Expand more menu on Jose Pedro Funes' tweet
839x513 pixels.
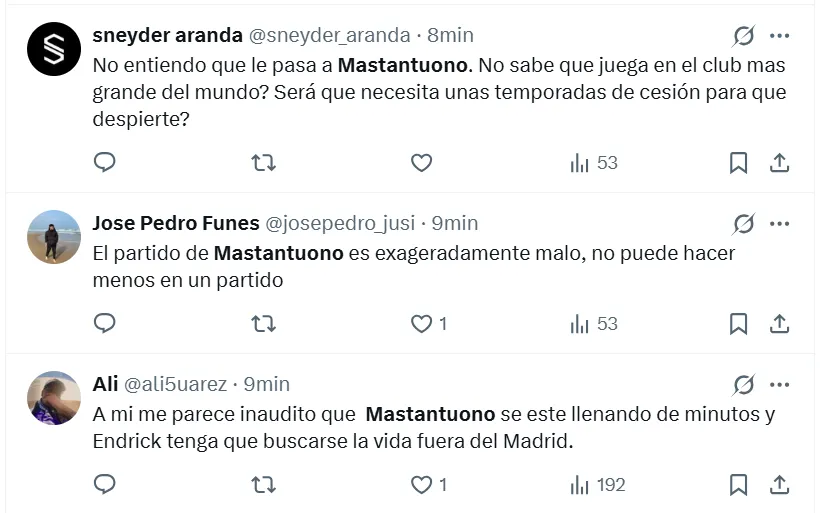click(x=780, y=223)
